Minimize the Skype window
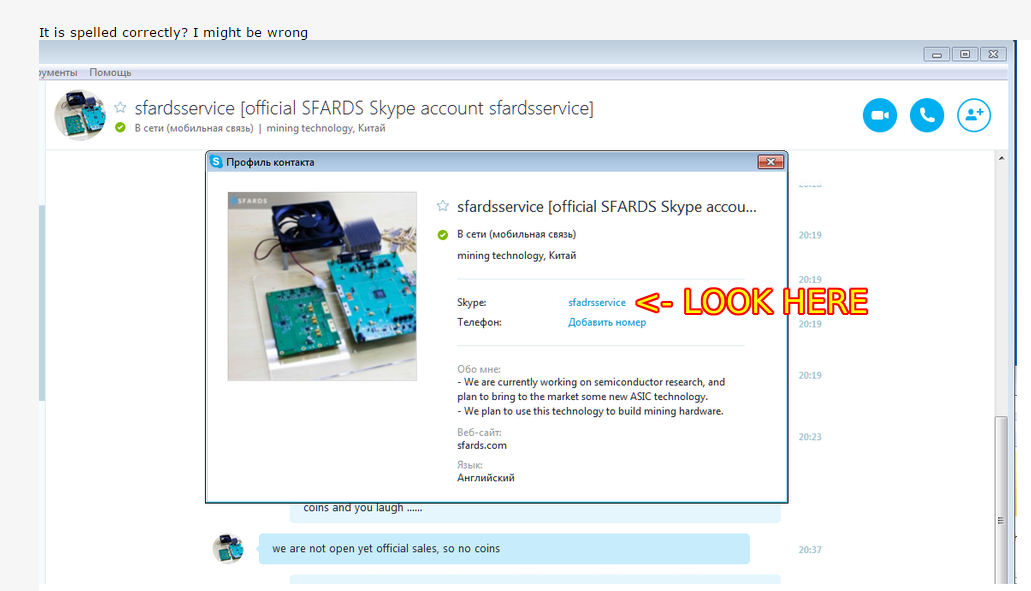The image size is (1031, 591). tap(936, 55)
